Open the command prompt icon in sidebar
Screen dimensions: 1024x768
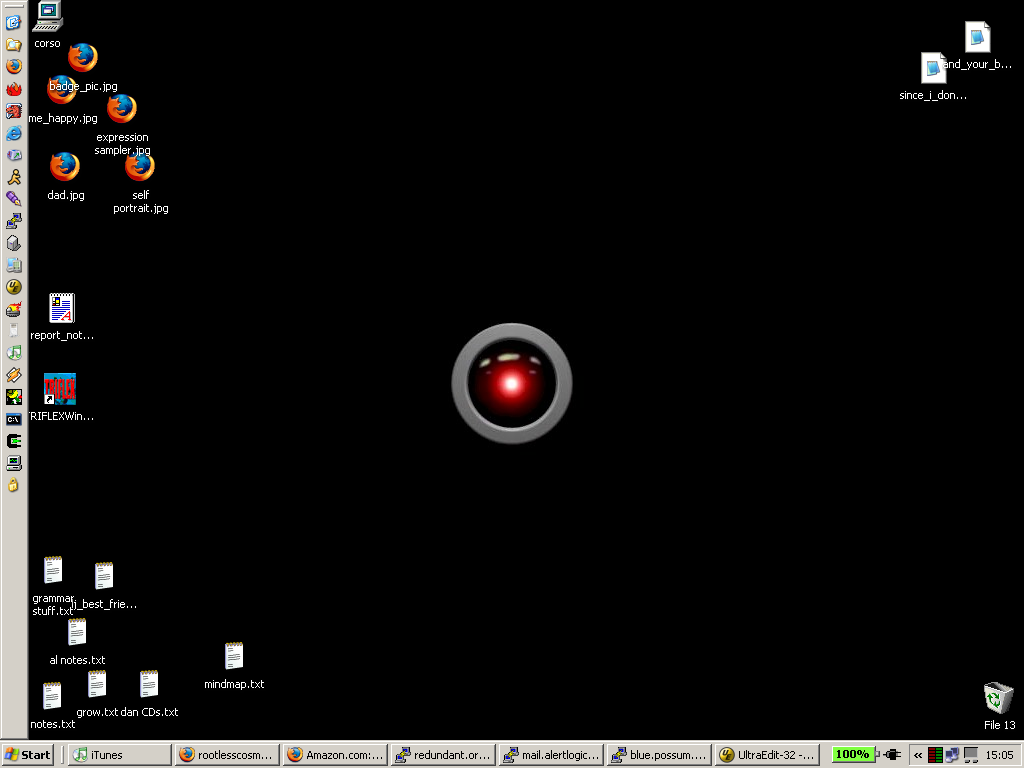point(14,419)
